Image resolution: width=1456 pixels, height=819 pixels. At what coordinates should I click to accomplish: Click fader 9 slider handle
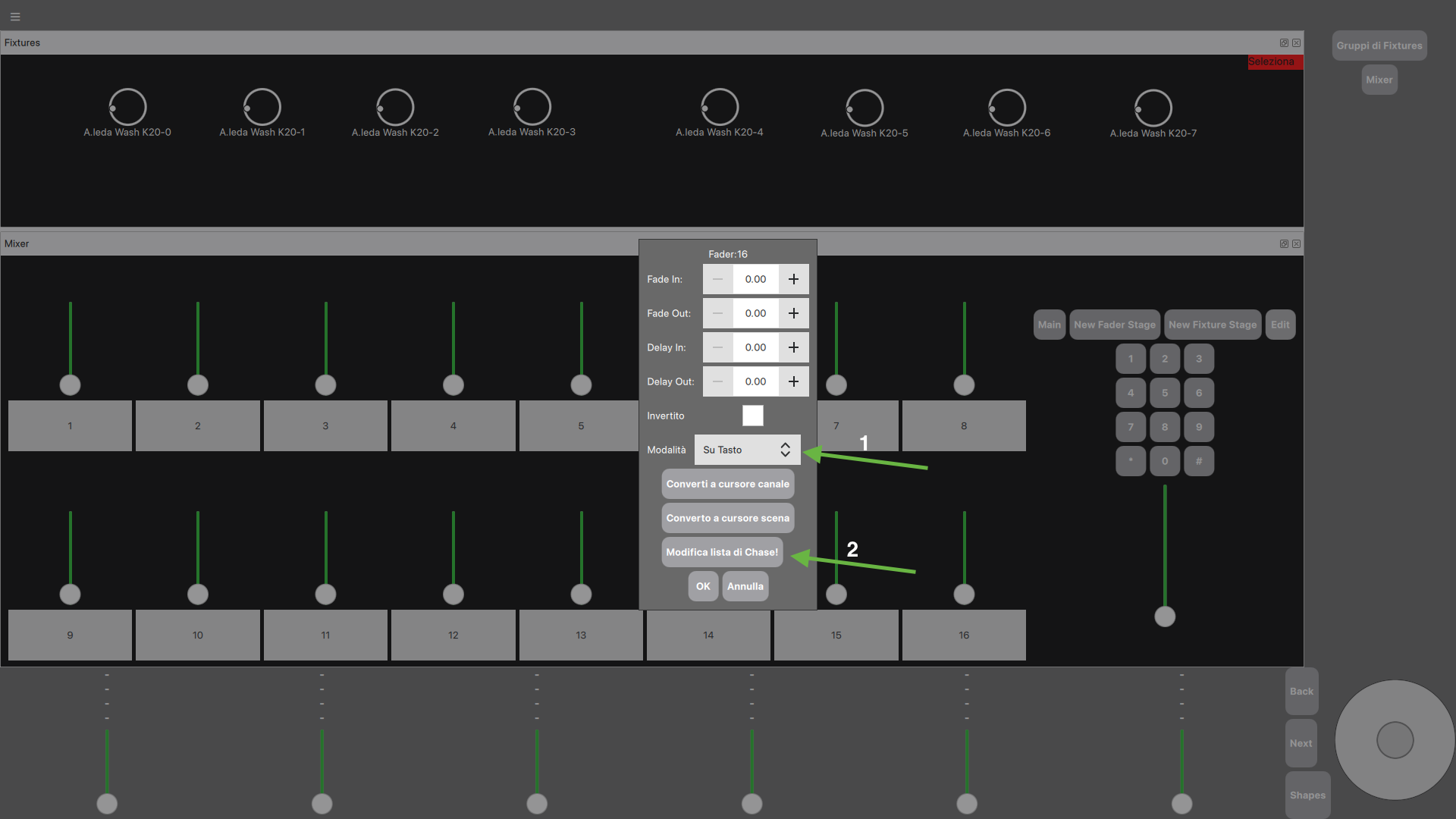click(70, 595)
